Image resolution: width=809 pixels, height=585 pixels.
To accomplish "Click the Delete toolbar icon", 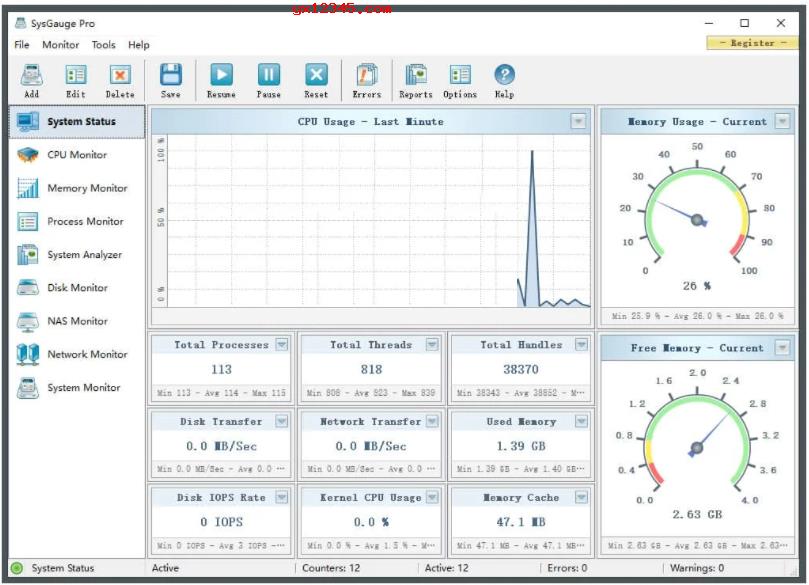I will coord(120,75).
